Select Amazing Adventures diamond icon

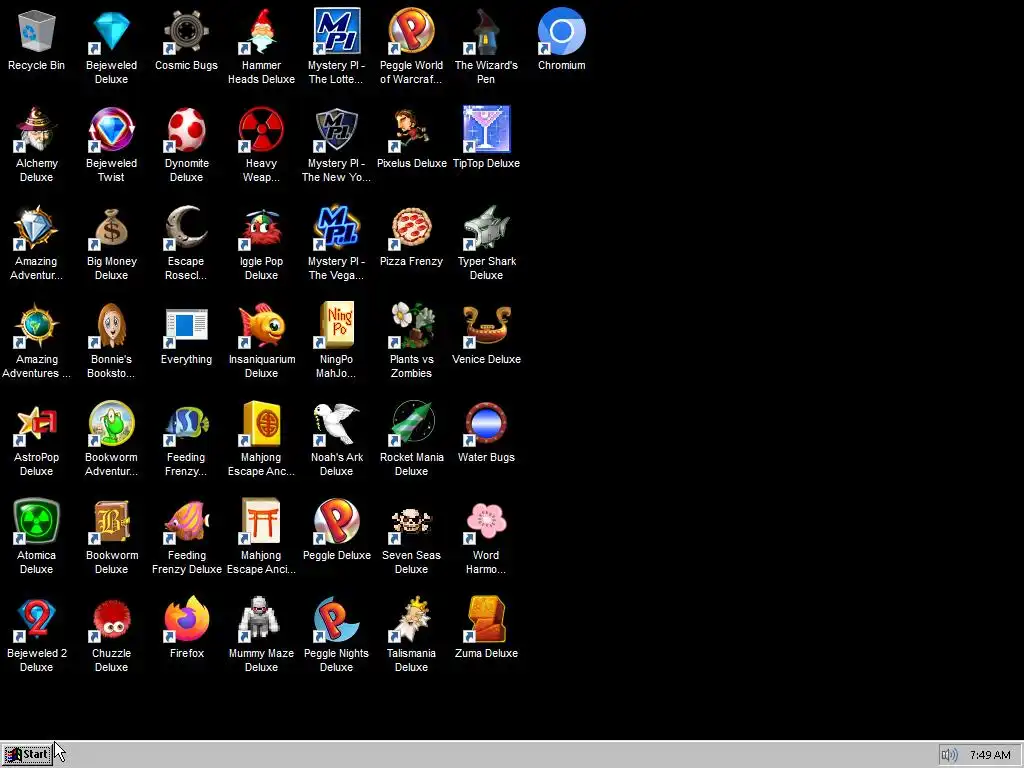tap(37, 227)
